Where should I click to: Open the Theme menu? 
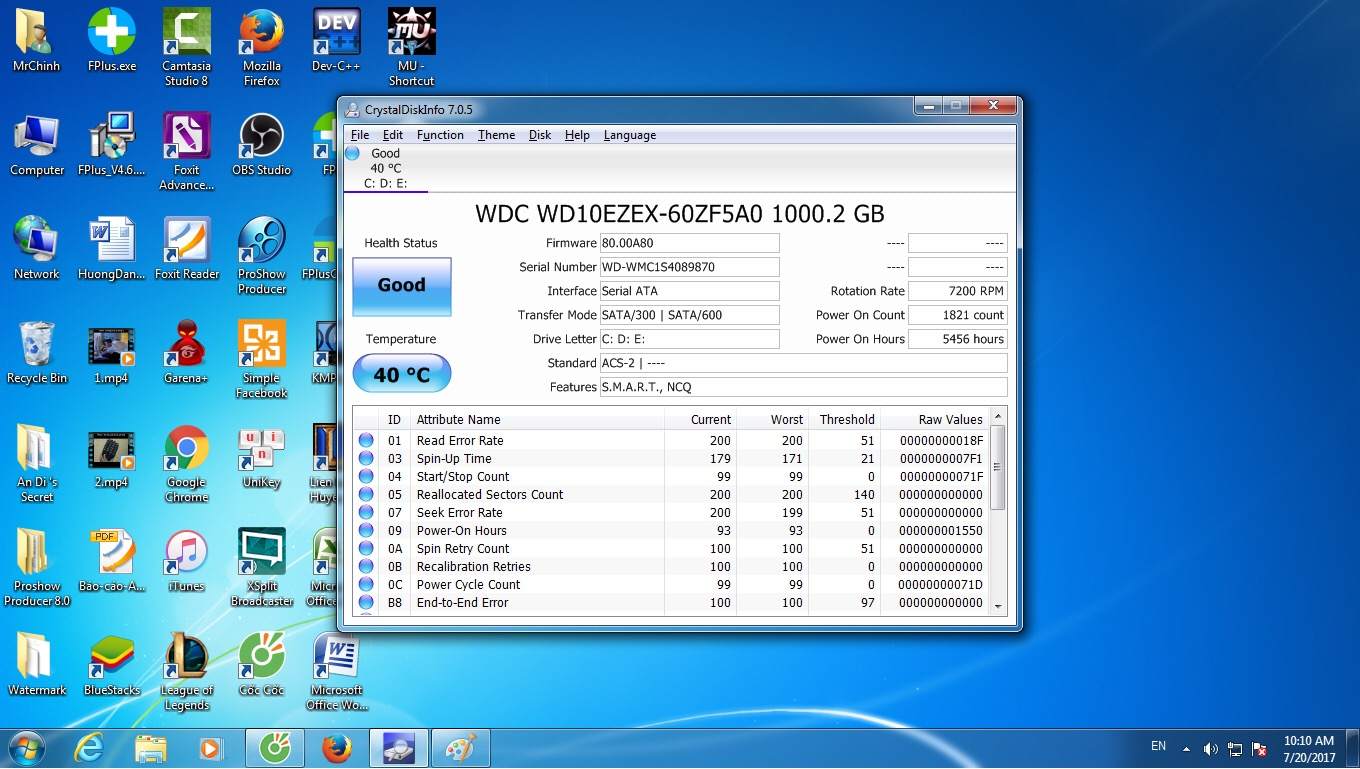click(496, 135)
